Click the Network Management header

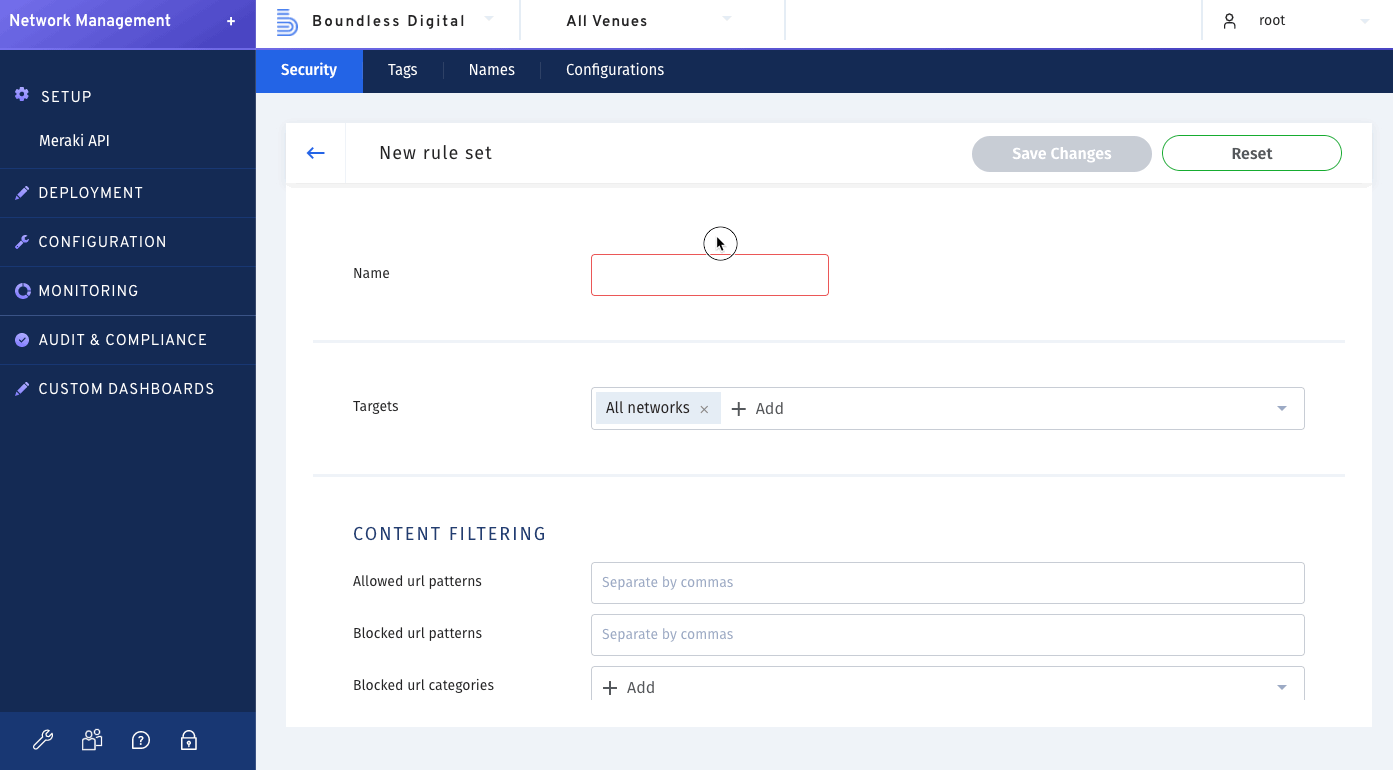90,21
